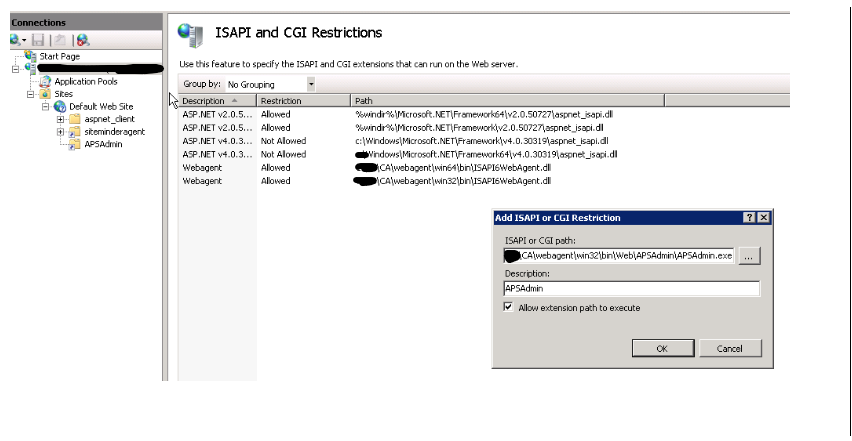Screen dimensions: 852x441
Task: Sort by the Restriction column header
Action: pos(304,100)
